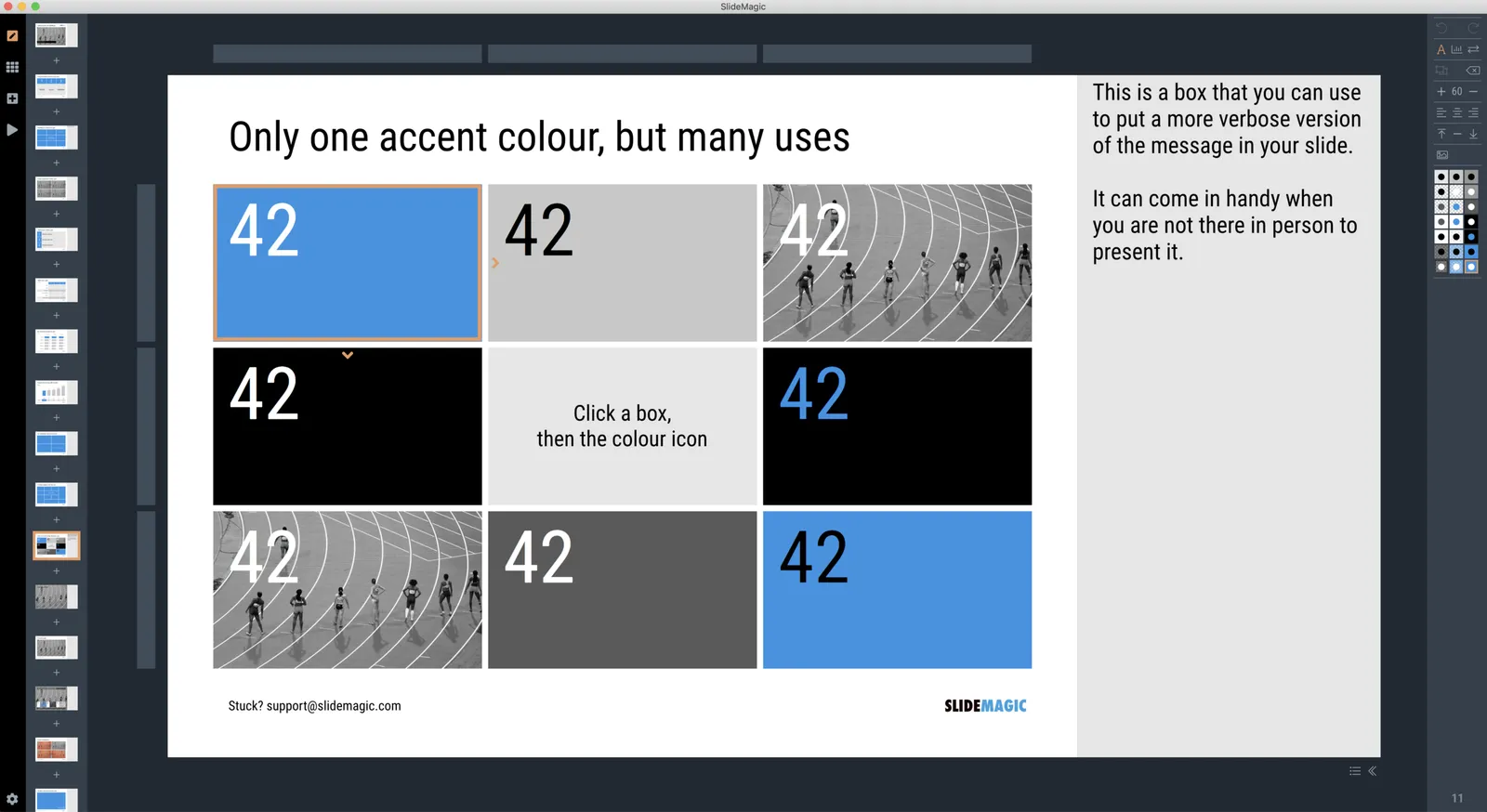The width and height of the screenshot is (1487, 812).
Task: Start the presentation with the play icon
Action: (x=12, y=130)
